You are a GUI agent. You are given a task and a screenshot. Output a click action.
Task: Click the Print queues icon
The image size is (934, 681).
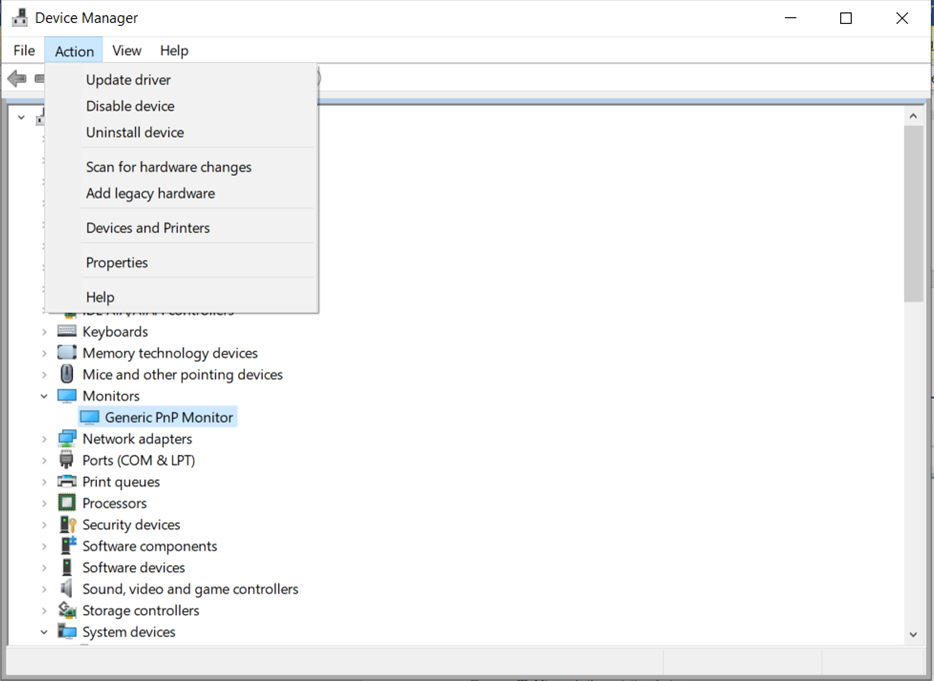click(66, 481)
